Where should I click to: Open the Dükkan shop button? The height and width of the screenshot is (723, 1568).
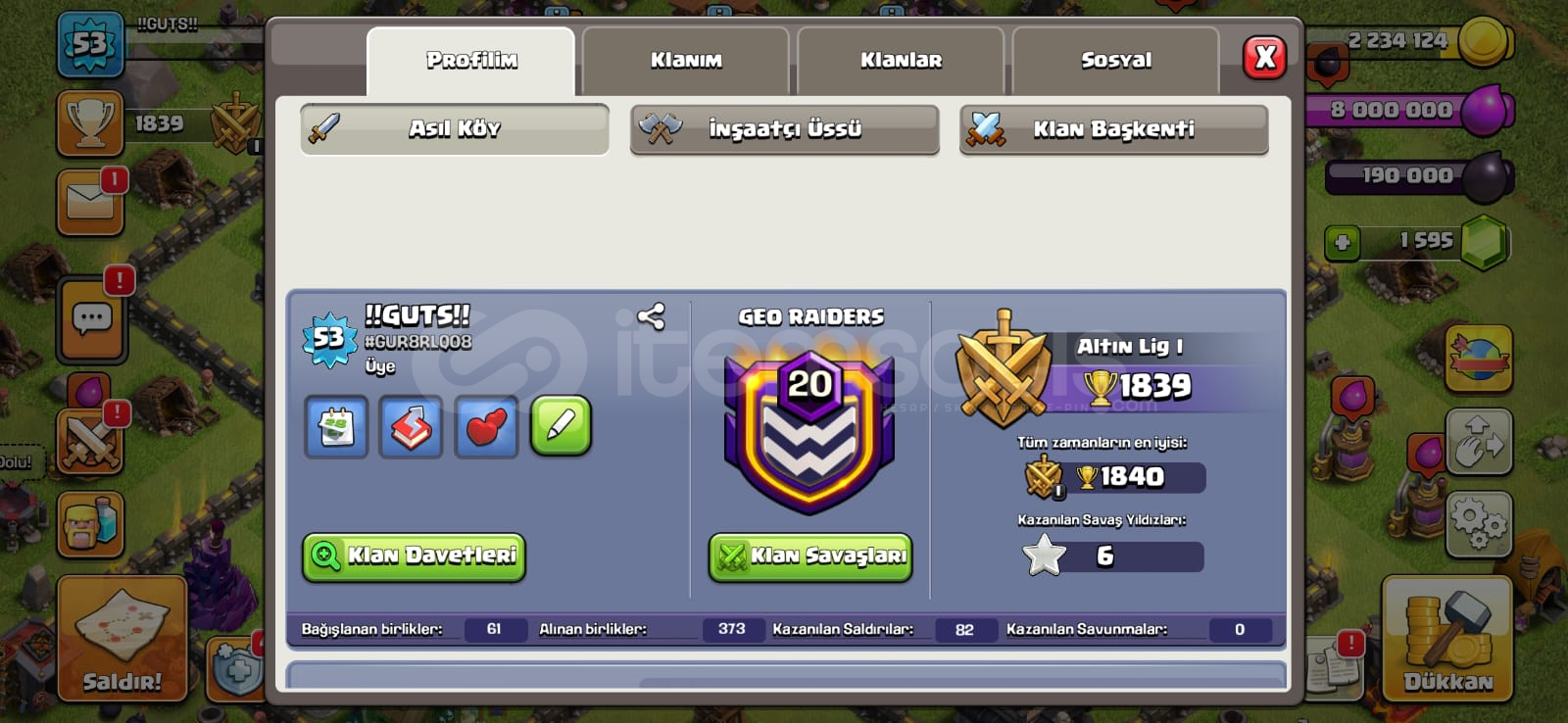(1447, 639)
